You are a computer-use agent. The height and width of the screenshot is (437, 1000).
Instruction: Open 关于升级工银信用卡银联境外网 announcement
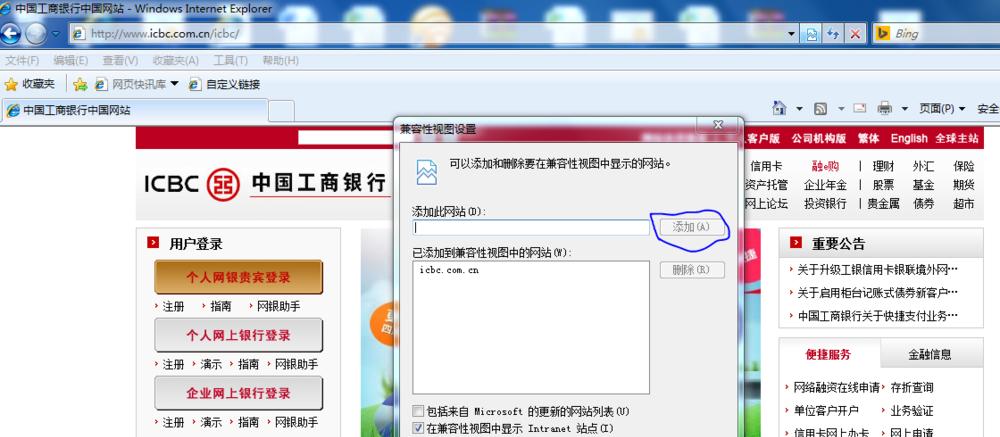(877, 270)
